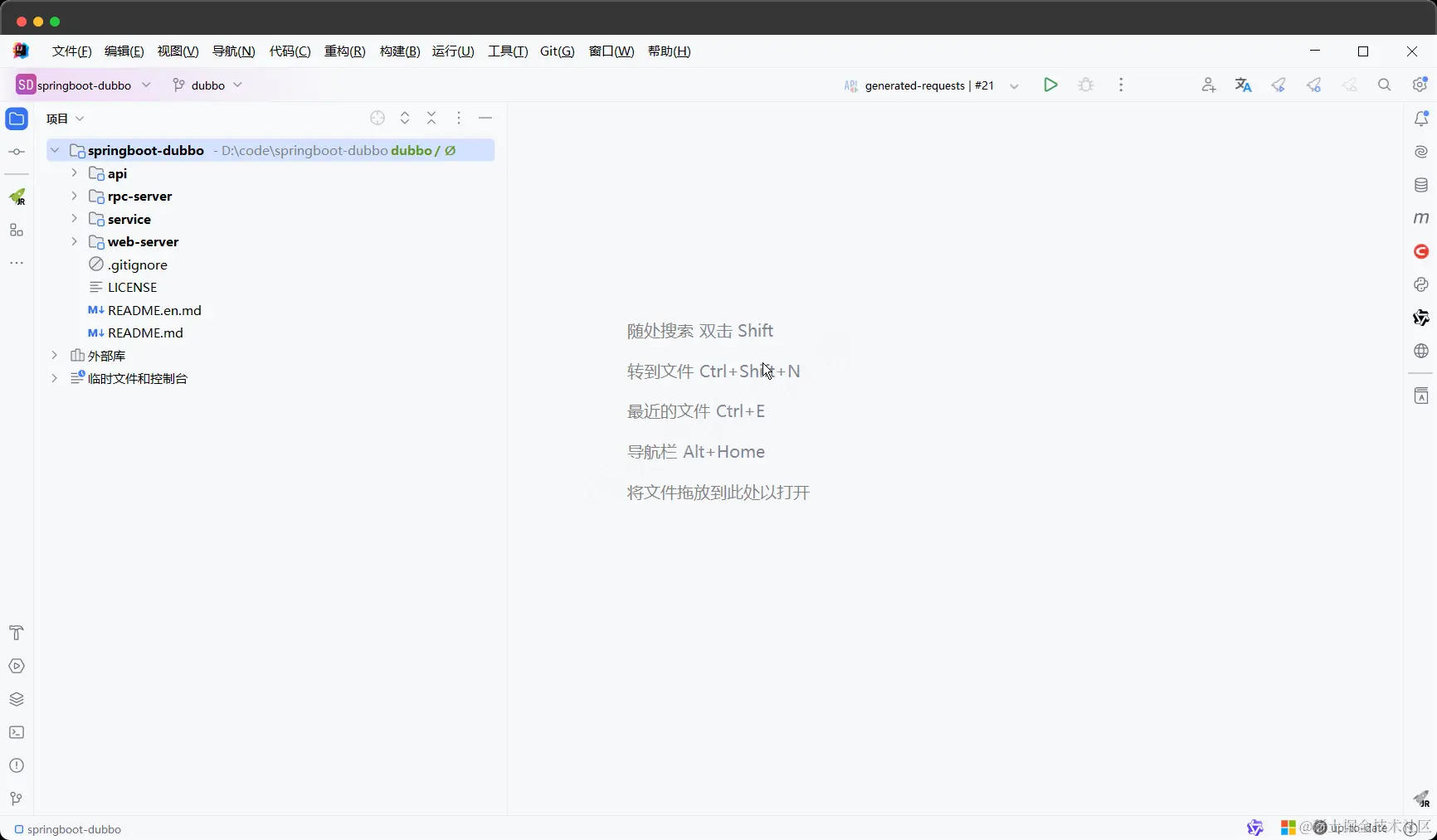This screenshot has width=1437, height=840.
Task: Expand the 外部库 node
Action: tap(55, 355)
